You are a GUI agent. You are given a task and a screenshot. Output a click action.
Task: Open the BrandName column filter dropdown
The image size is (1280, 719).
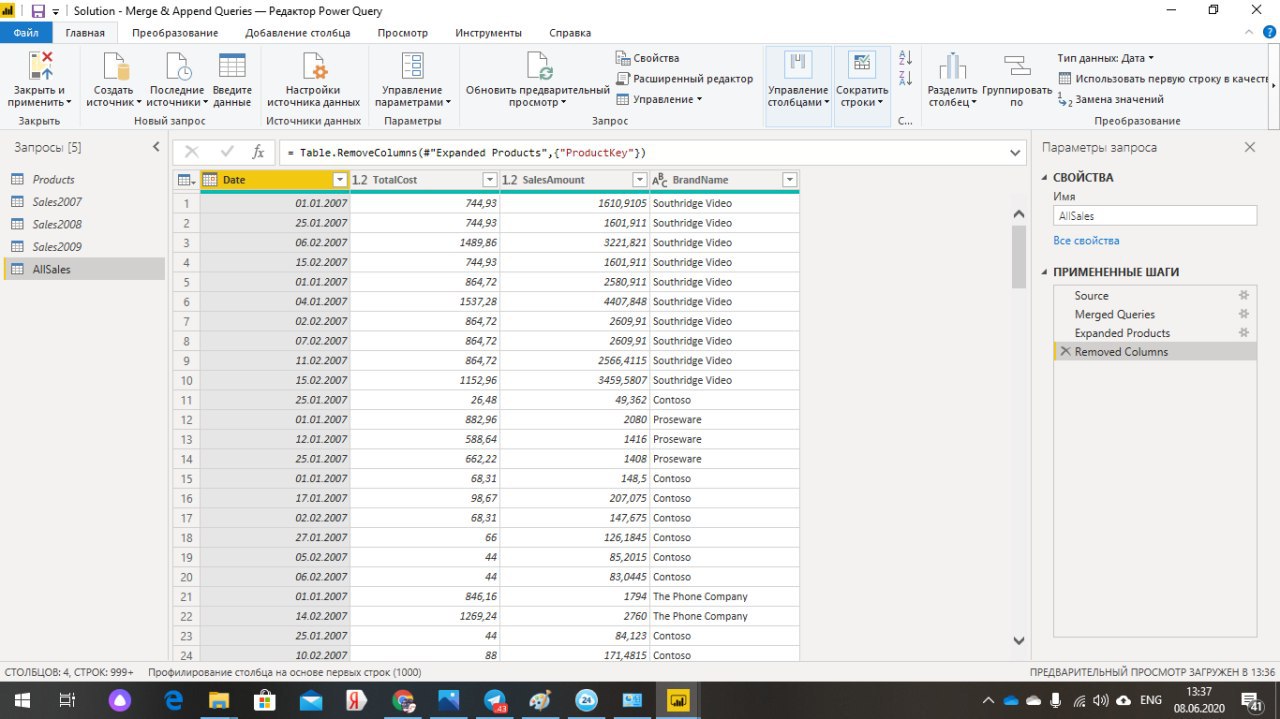click(789, 180)
